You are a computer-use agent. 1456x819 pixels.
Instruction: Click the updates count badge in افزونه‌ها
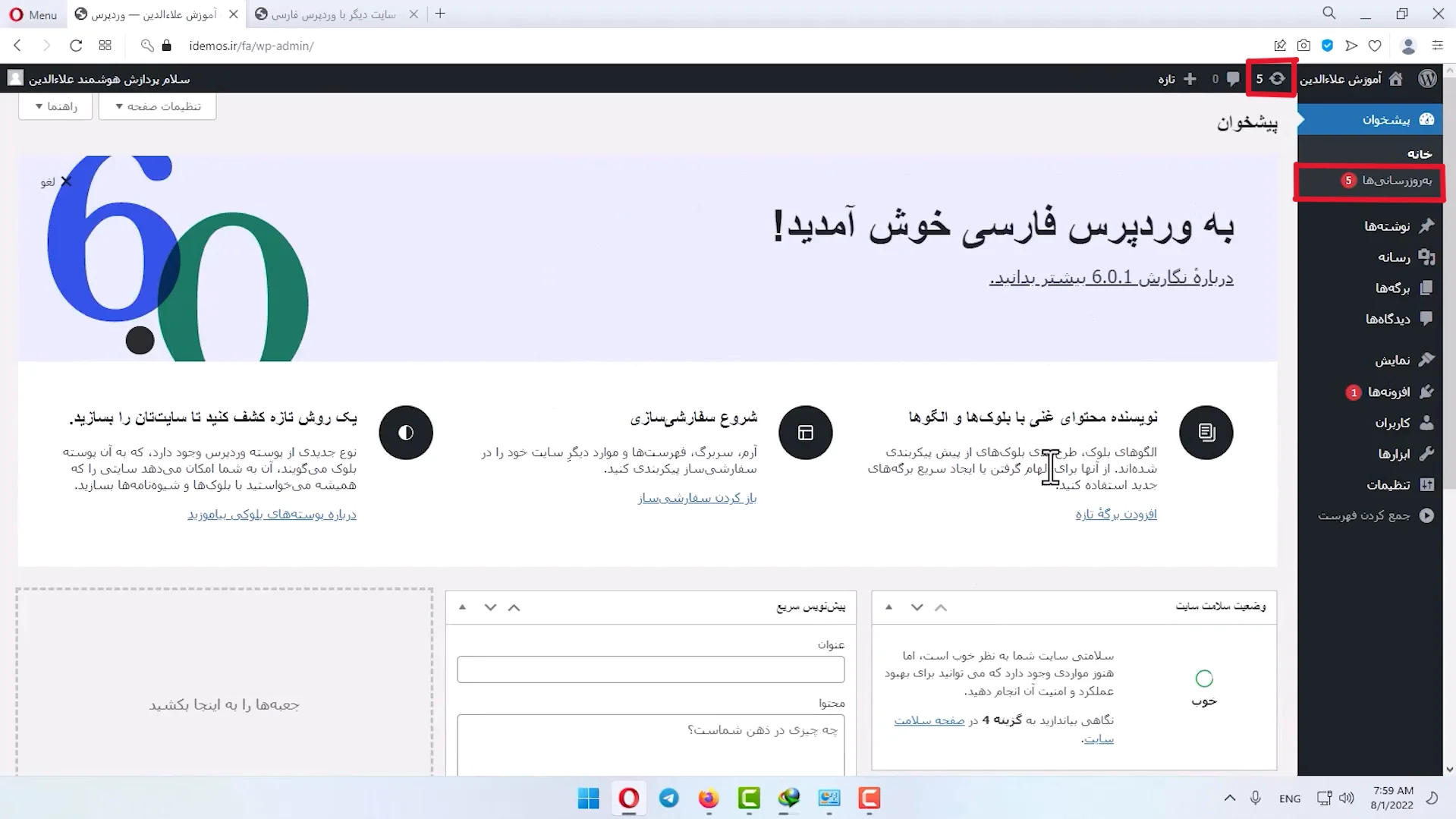pyautogui.click(x=1353, y=392)
